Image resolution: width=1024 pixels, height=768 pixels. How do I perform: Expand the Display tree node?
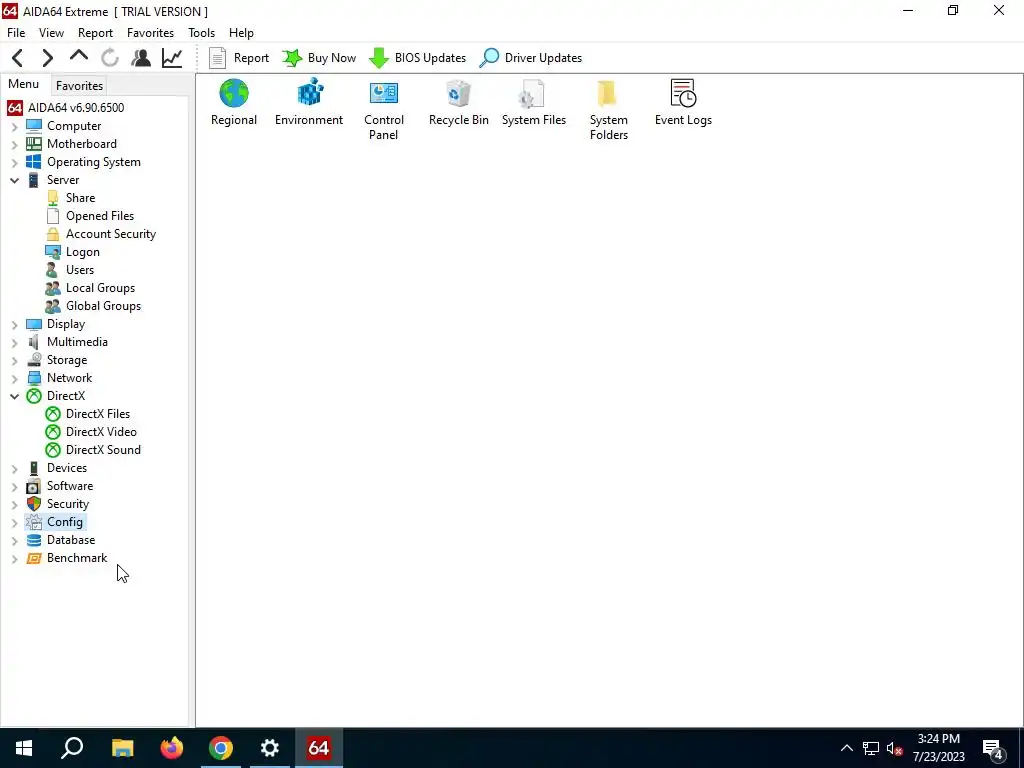point(14,325)
